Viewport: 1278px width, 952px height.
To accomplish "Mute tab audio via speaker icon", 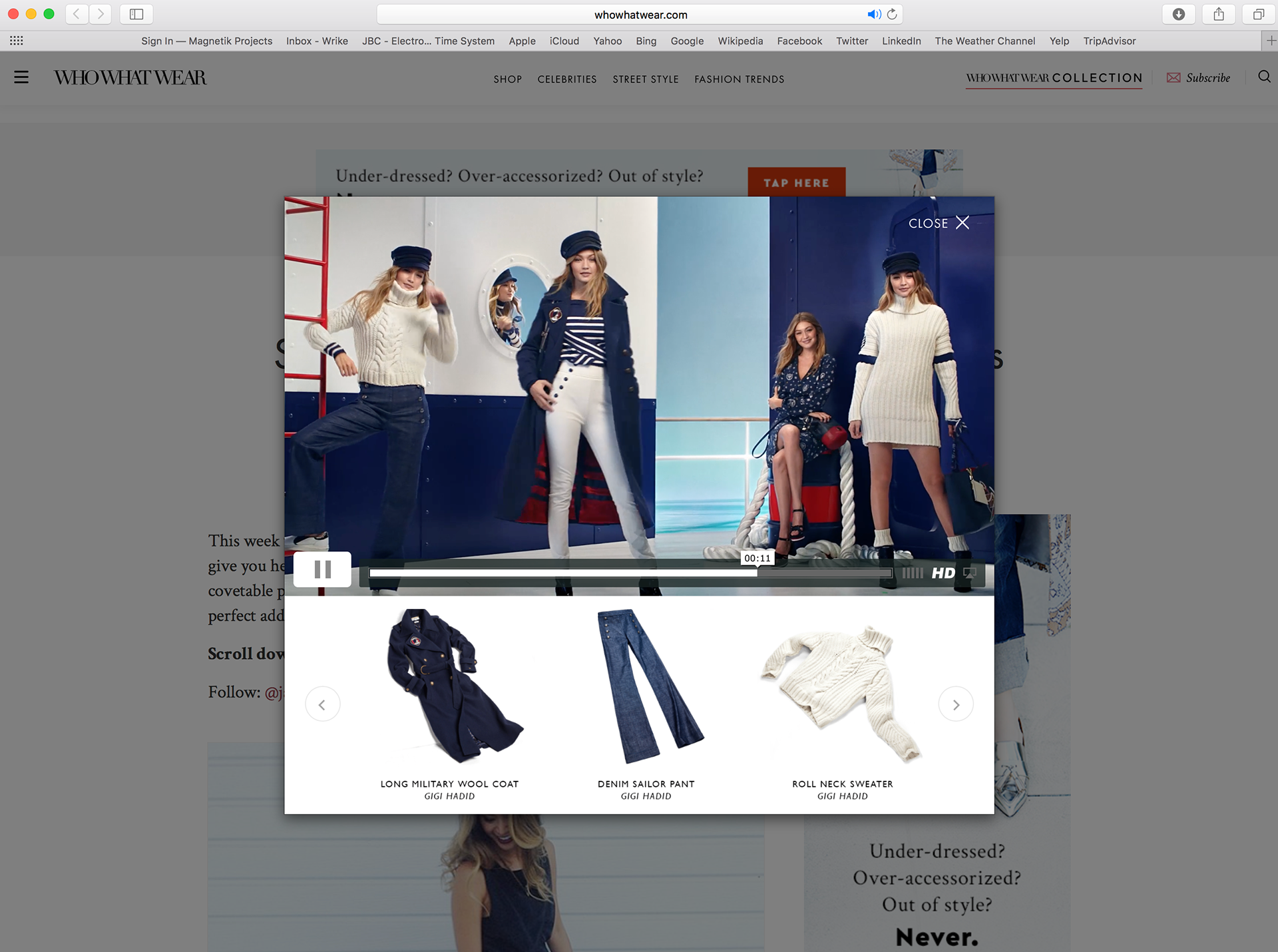I will [873, 14].
